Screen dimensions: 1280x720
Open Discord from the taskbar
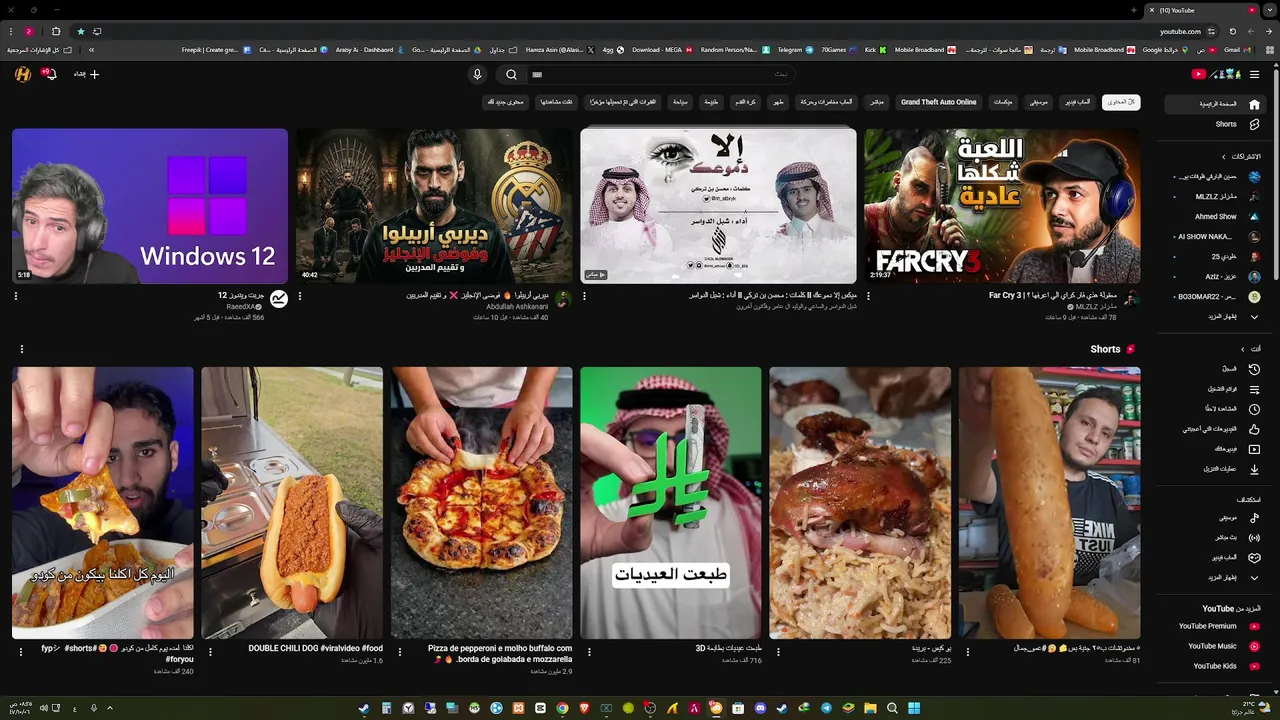760,708
